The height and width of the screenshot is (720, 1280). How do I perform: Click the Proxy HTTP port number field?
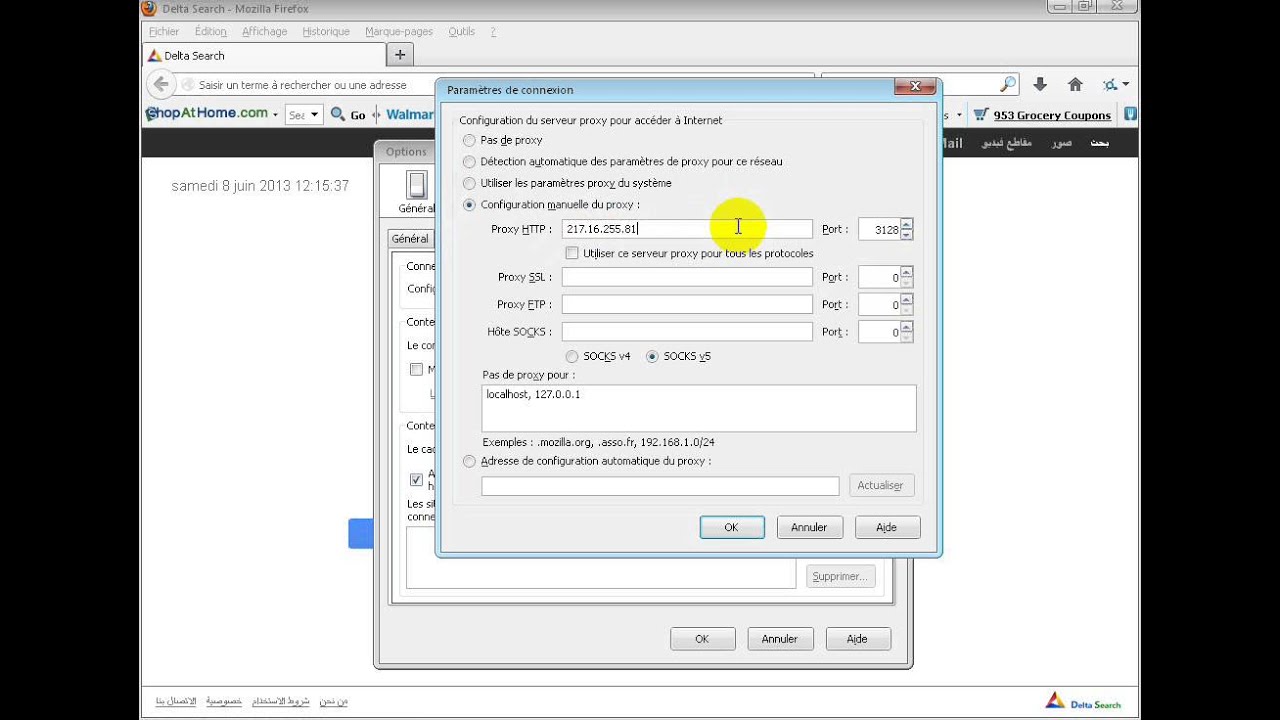point(879,229)
